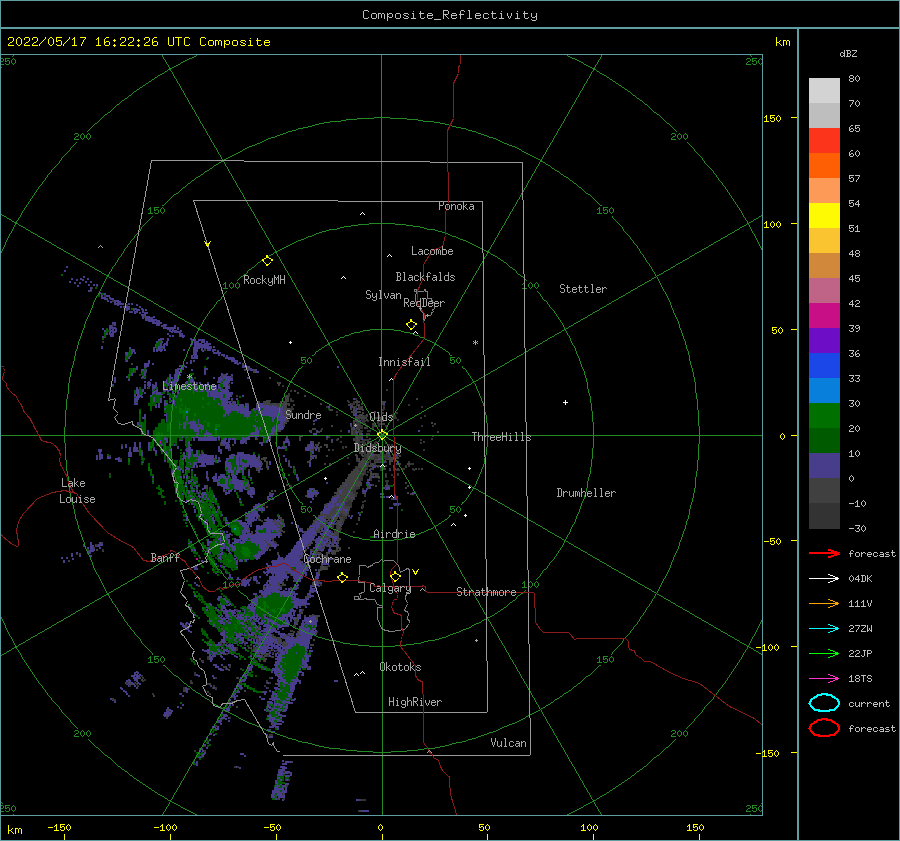Click the Drumheller town label

point(586,493)
